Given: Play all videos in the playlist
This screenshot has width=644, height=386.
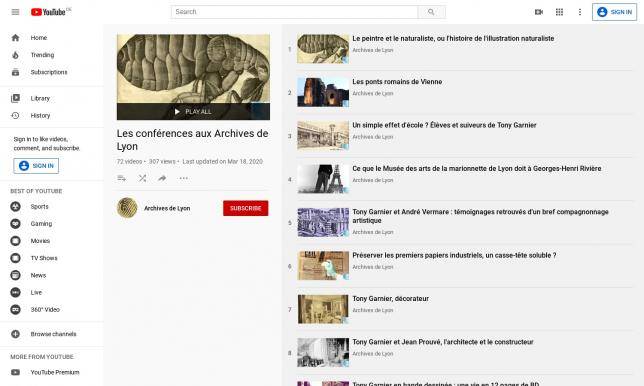Looking at the screenshot, I should (x=193, y=112).
